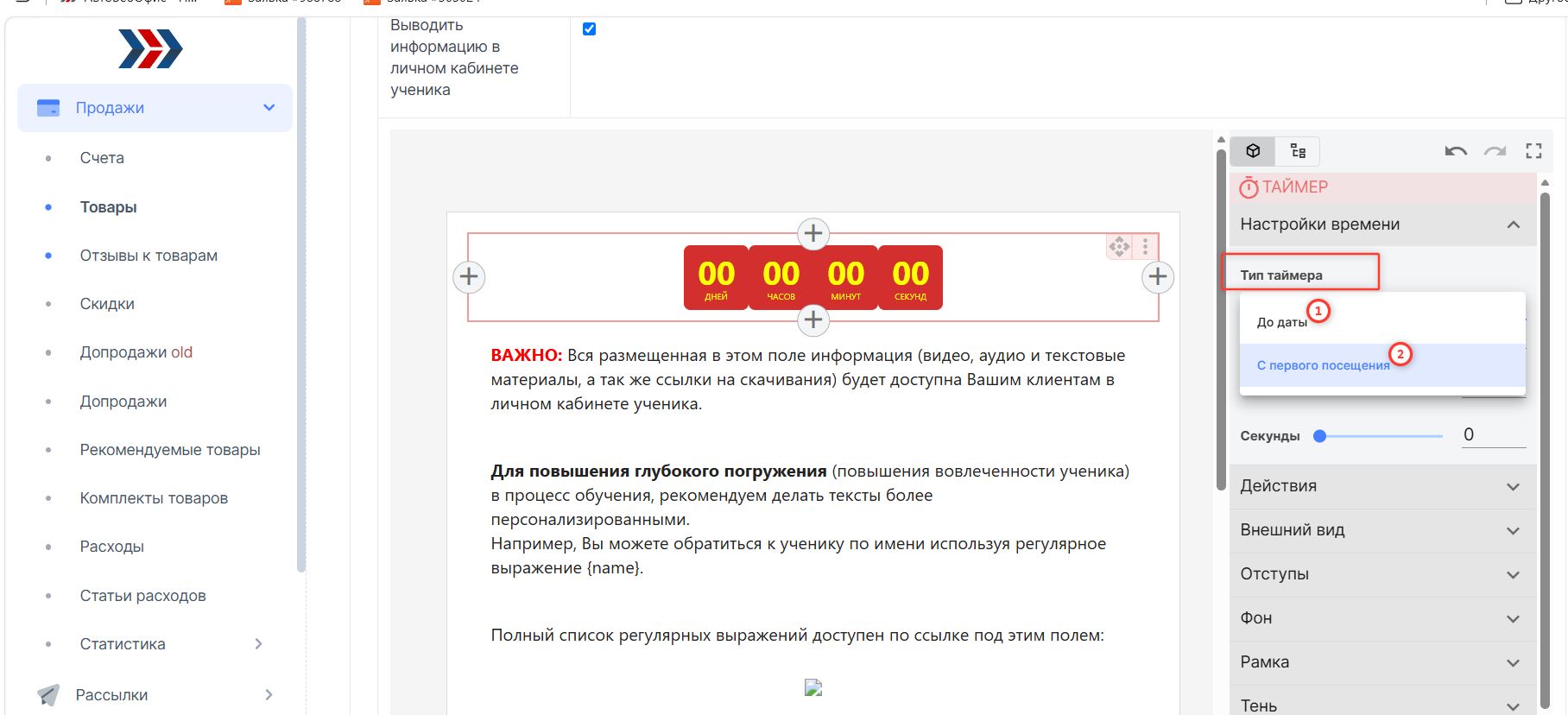Select the block settings cube icon
The width and height of the screenshot is (1568, 715).
[x=1253, y=151]
